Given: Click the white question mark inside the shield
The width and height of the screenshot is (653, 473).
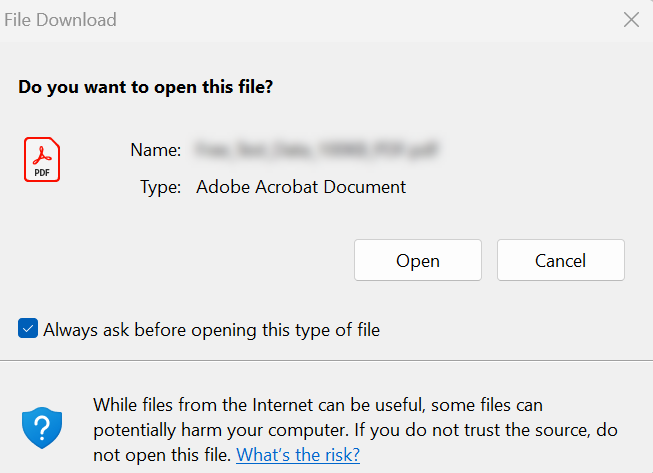Looking at the screenshot, I should pyautogui.click(x=42, y=428).
